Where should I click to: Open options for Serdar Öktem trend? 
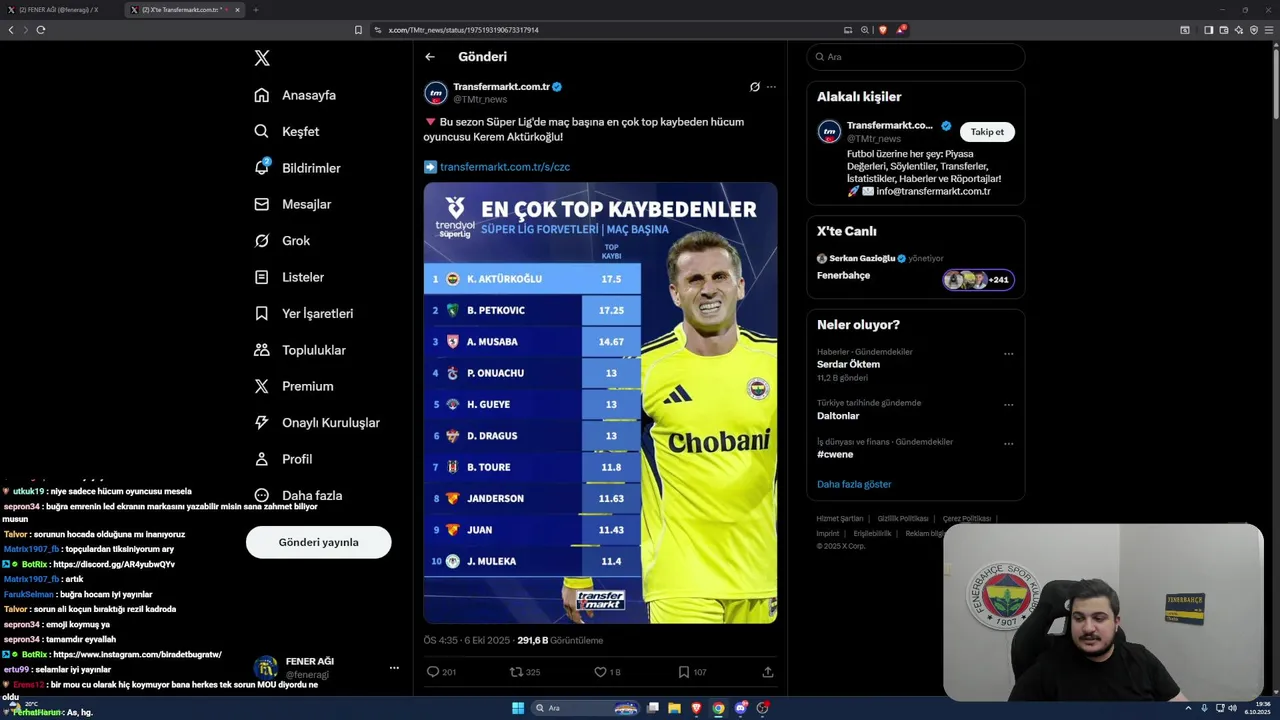tap(1009, 354)
